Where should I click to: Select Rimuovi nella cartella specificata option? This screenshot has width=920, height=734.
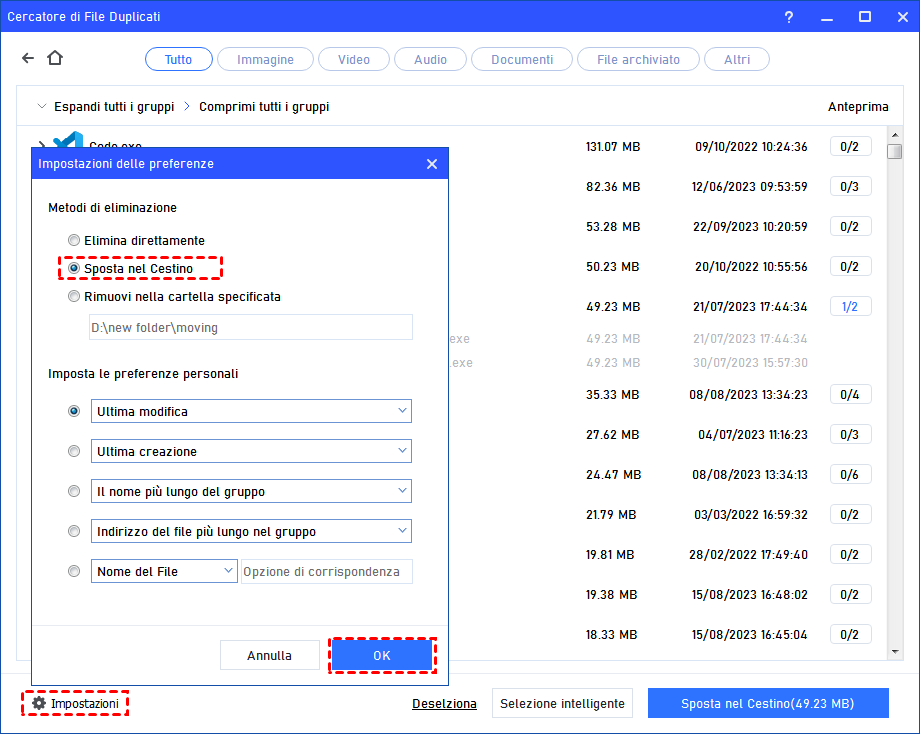(x=74, y=296)
